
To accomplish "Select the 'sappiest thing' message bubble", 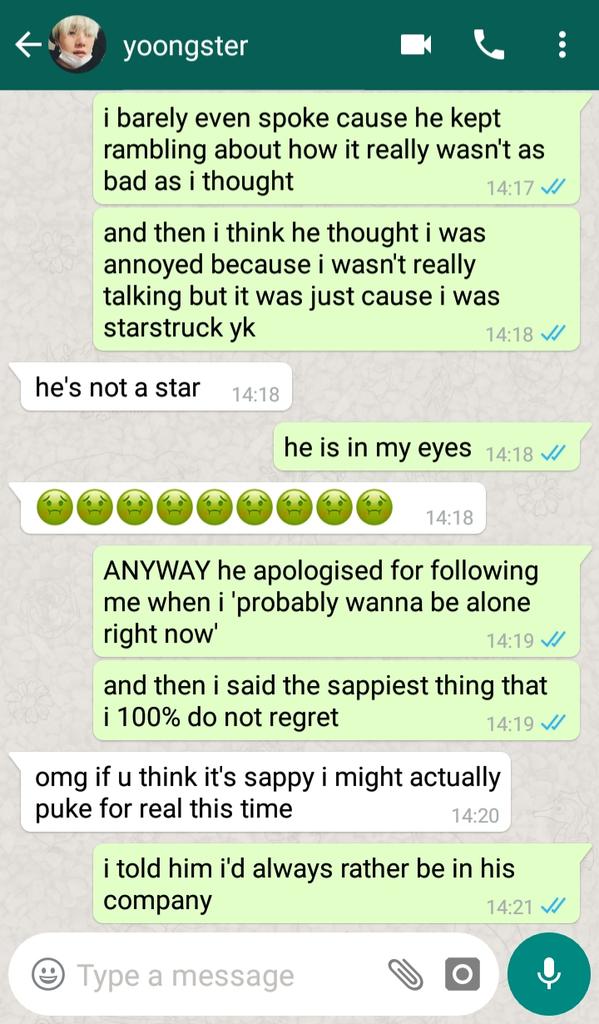I will coord(336,701).
